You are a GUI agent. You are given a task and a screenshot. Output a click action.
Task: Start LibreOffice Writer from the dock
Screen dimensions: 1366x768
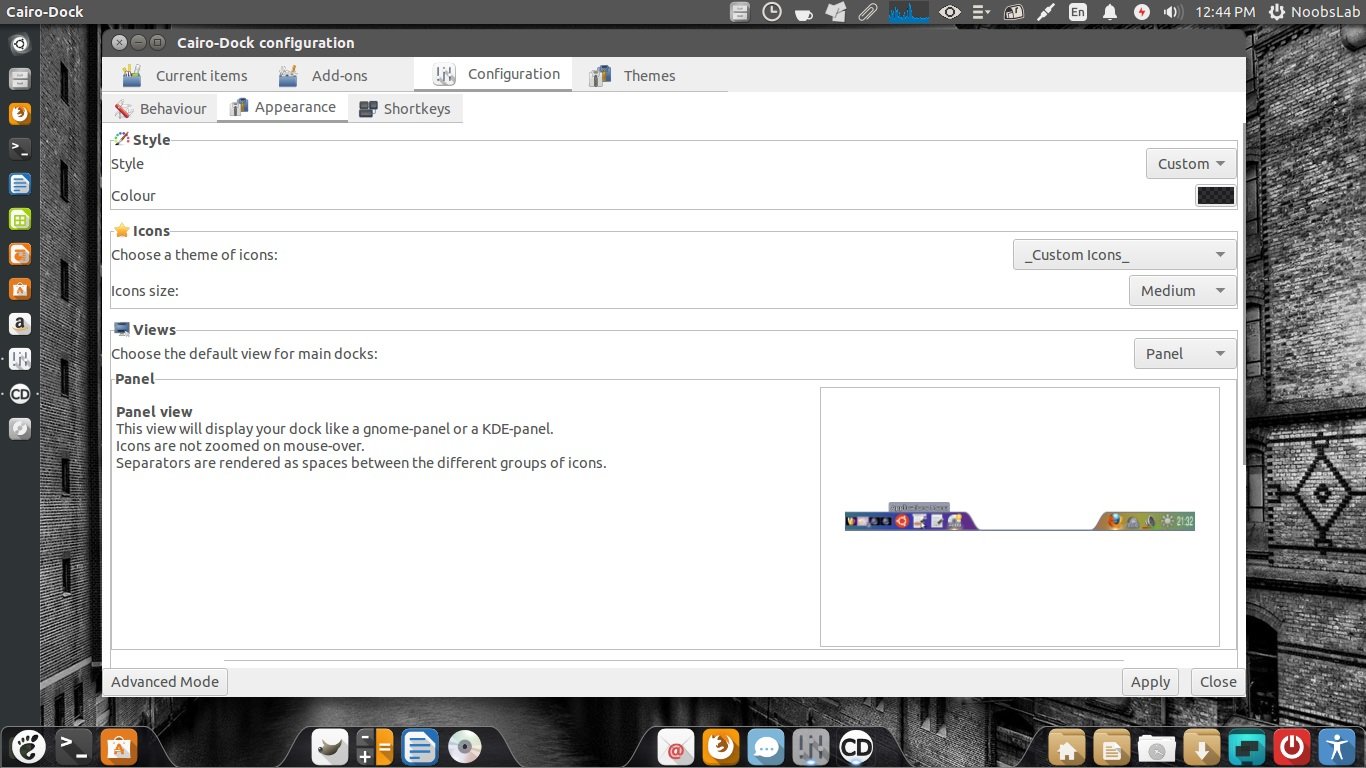[x=418, y=746]
